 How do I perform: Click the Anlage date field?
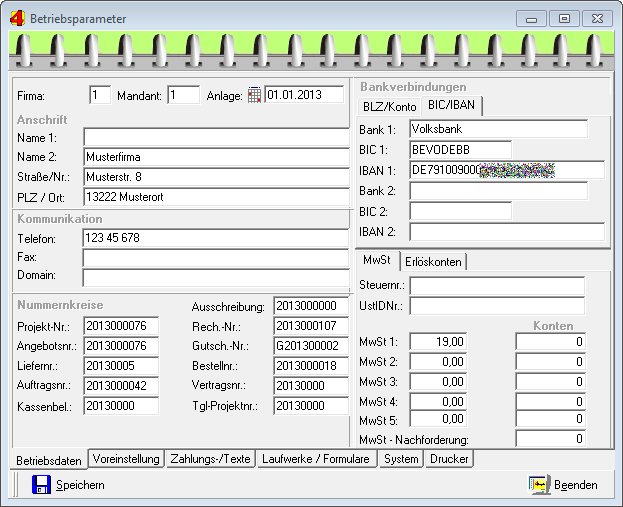click(x=303, y=95)
